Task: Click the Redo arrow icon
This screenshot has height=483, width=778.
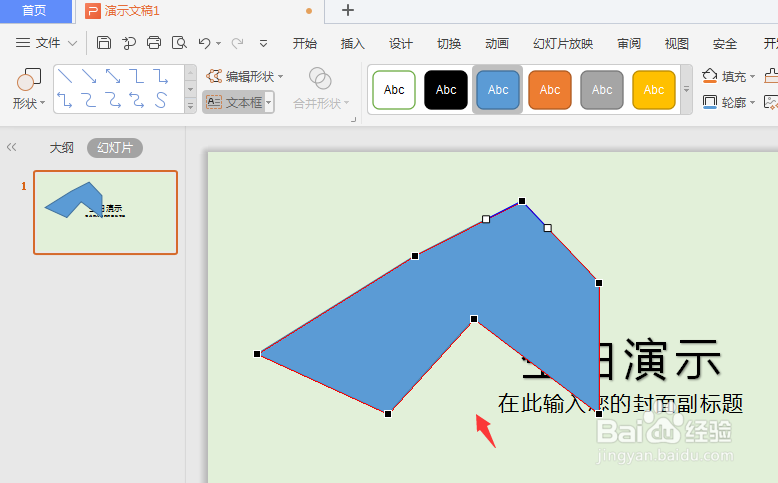Action: pyautogui.click(x=237, y=43)
